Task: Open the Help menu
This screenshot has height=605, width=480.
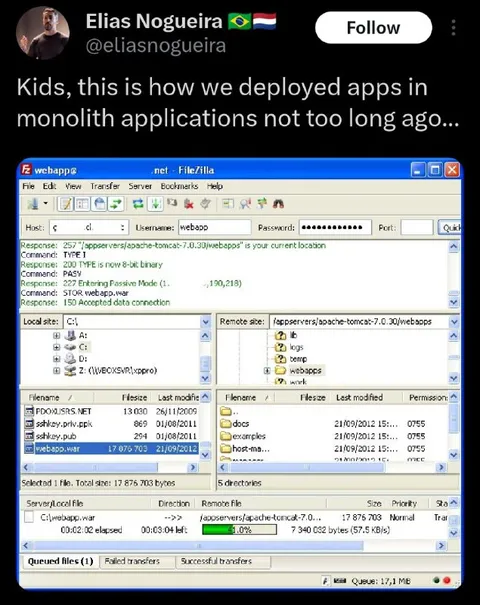Action: point(215,186)
